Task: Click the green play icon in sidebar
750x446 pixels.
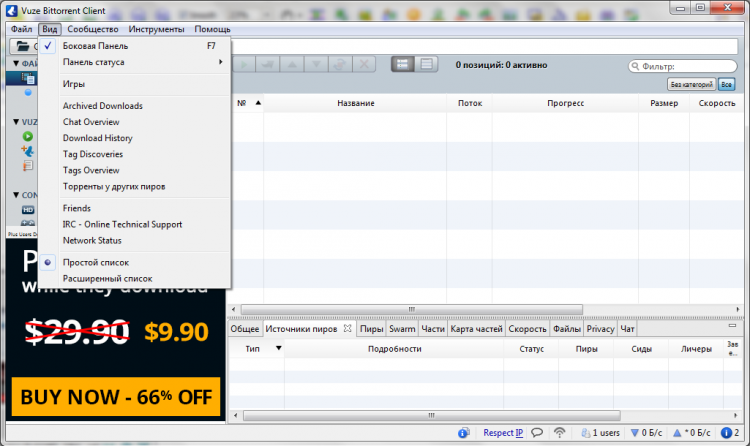Action: (x=28, y=136)
